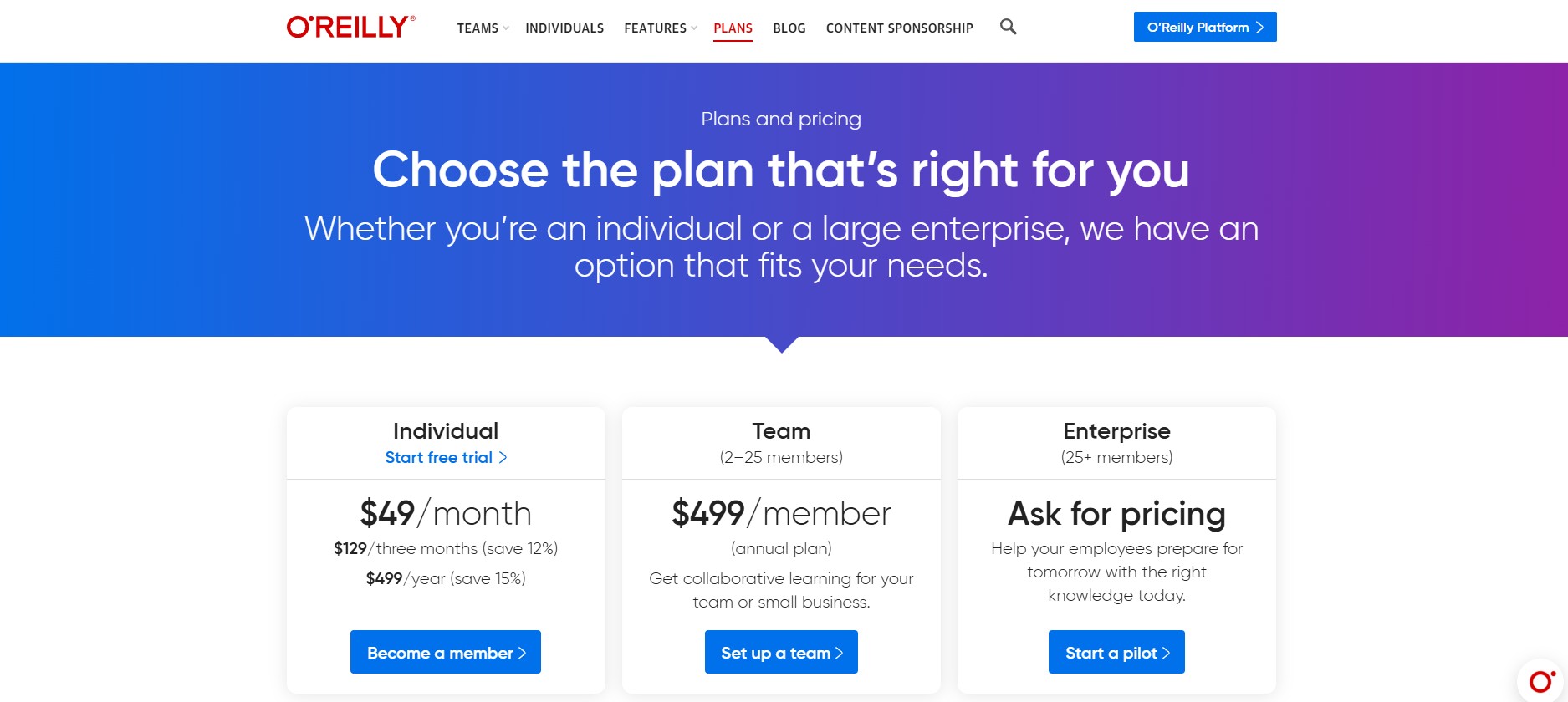Click the Start free trial link

438,457
